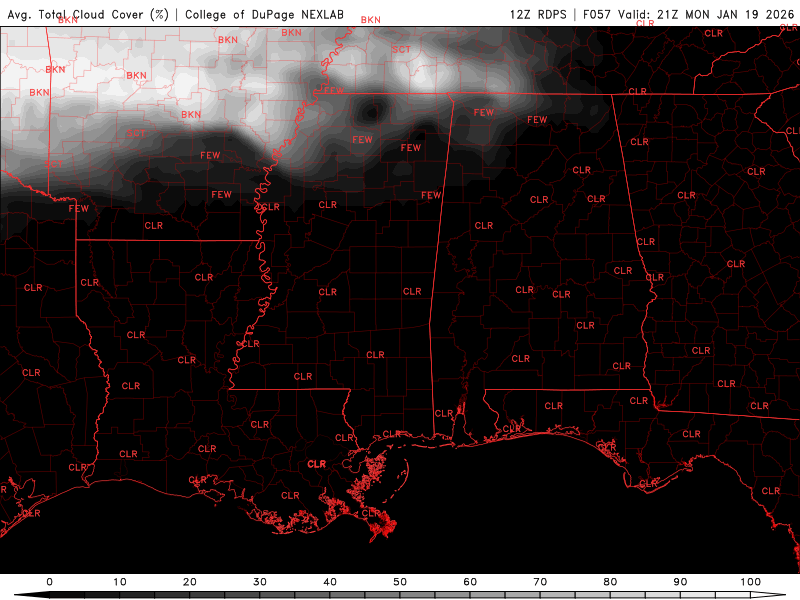This screenshot has width=800, height=600.
Task: Click the colorbar label "40"
Action: click(x=330, y=582)
